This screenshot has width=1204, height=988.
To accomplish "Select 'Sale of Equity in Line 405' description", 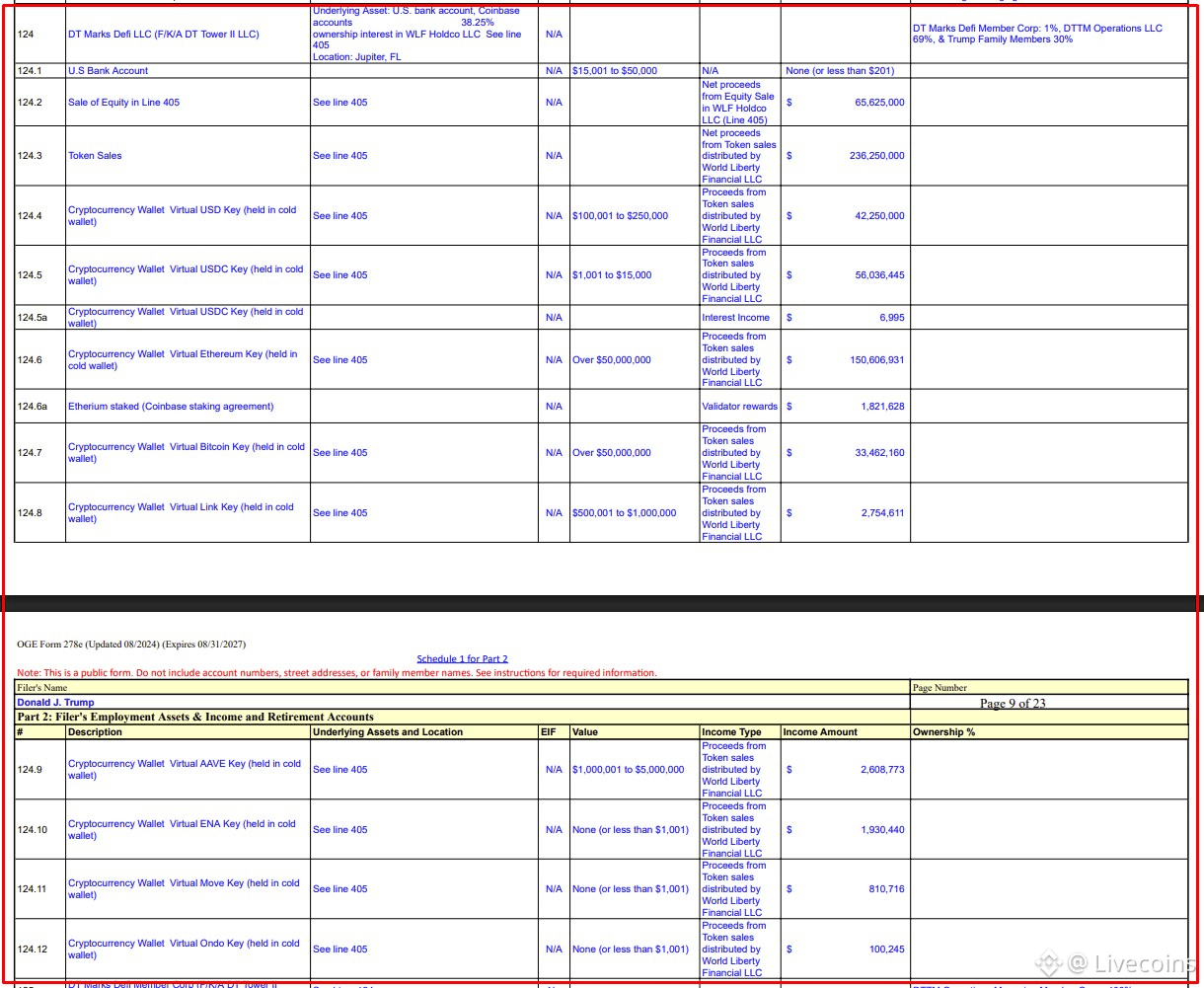I will 124,103.
